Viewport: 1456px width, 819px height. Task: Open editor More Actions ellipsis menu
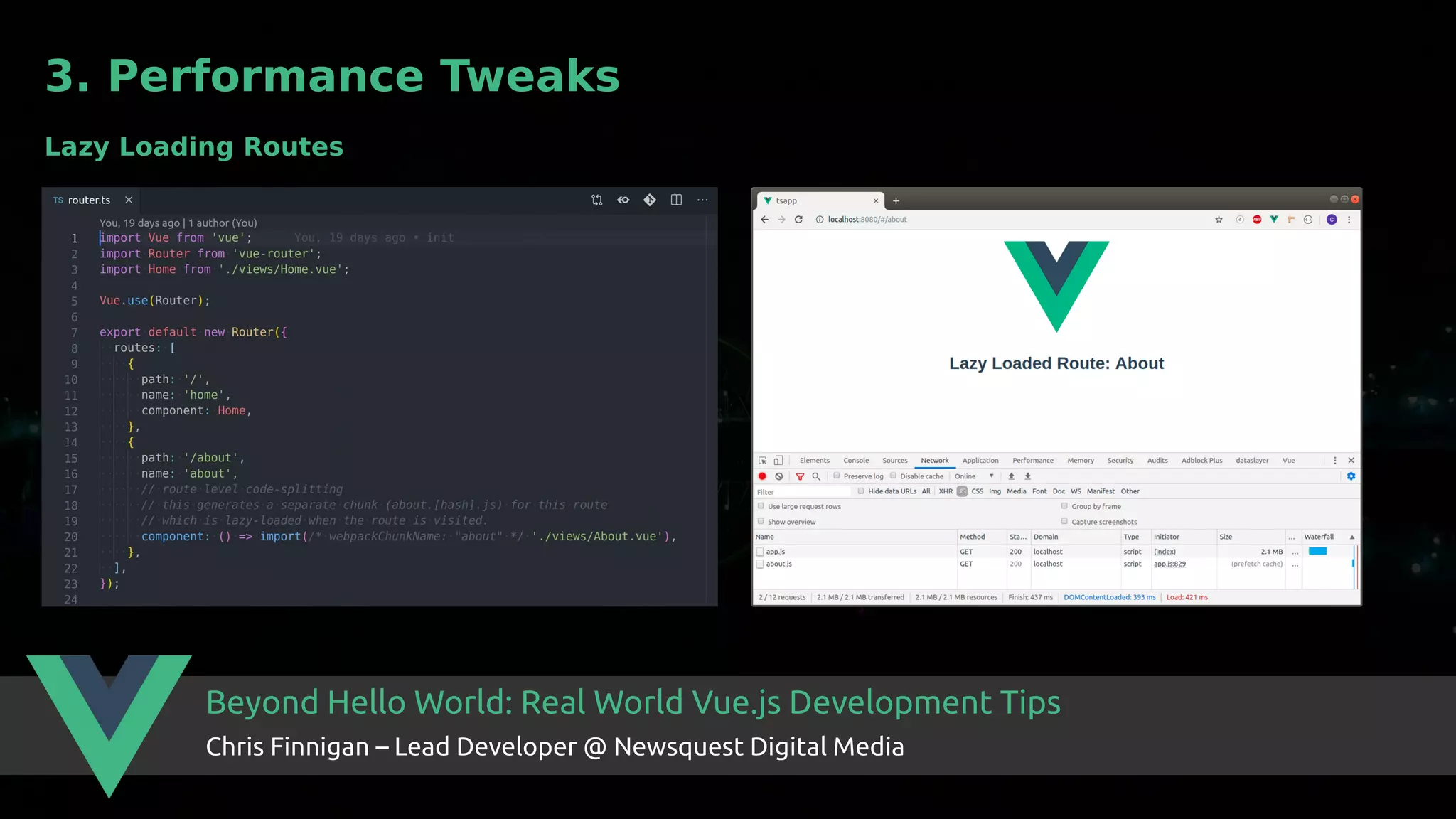pos(702,200)
